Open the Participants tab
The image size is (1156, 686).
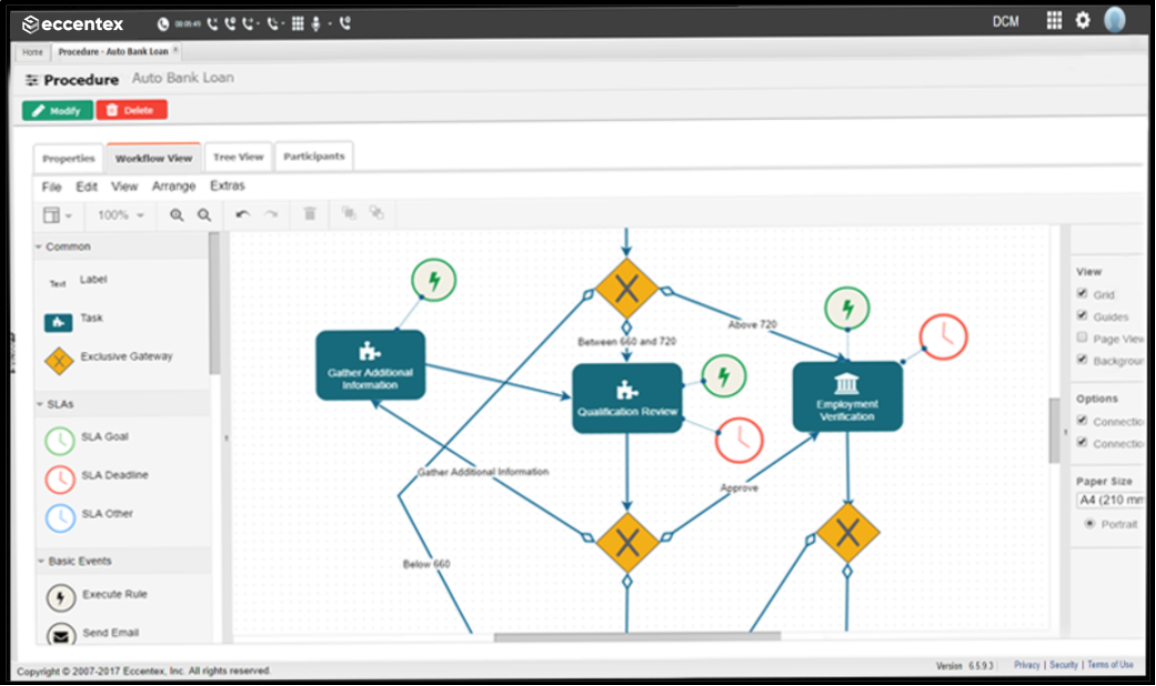click(314, 156)
